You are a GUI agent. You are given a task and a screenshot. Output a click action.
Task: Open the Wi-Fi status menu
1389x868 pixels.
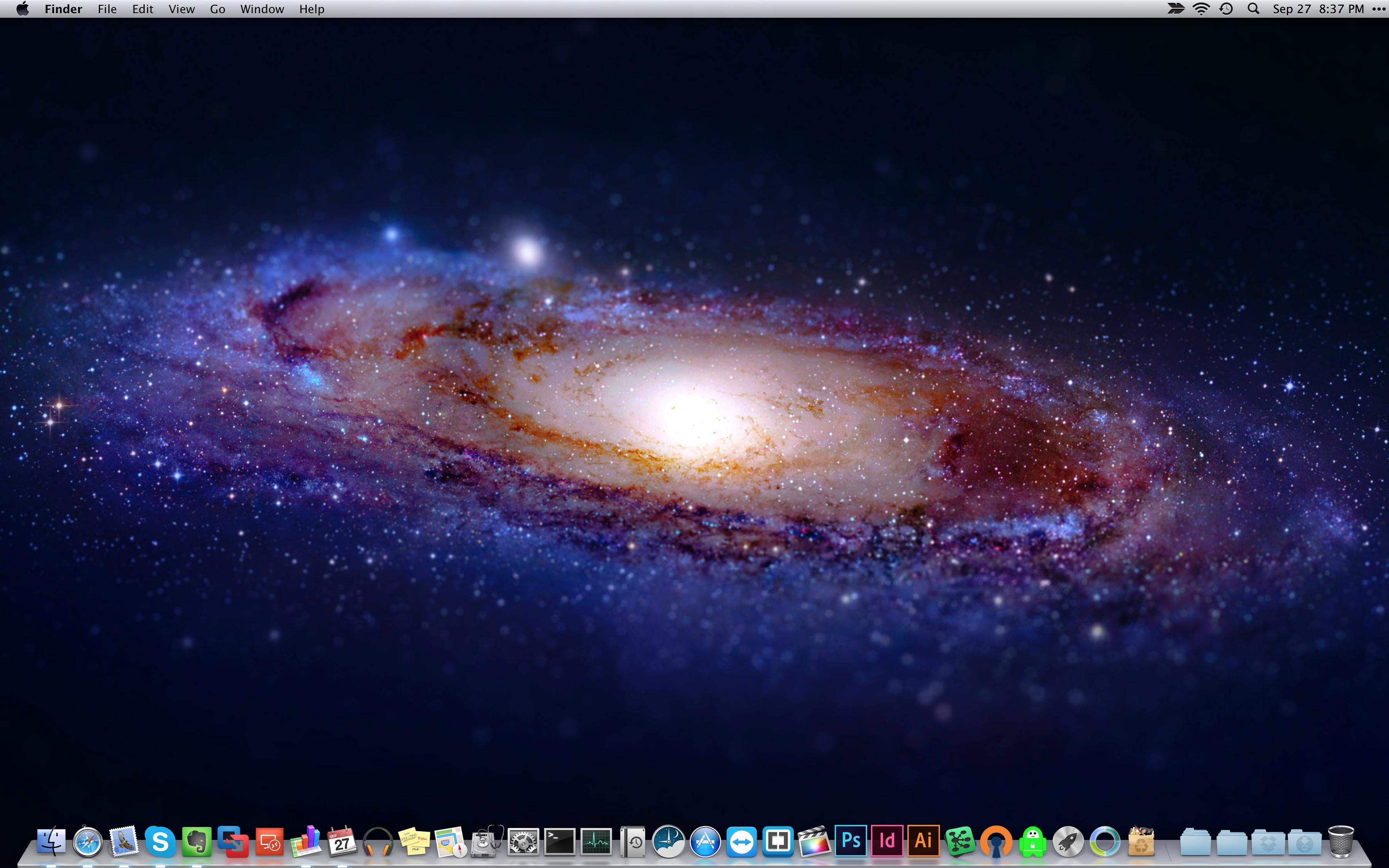coord(1201,9)
